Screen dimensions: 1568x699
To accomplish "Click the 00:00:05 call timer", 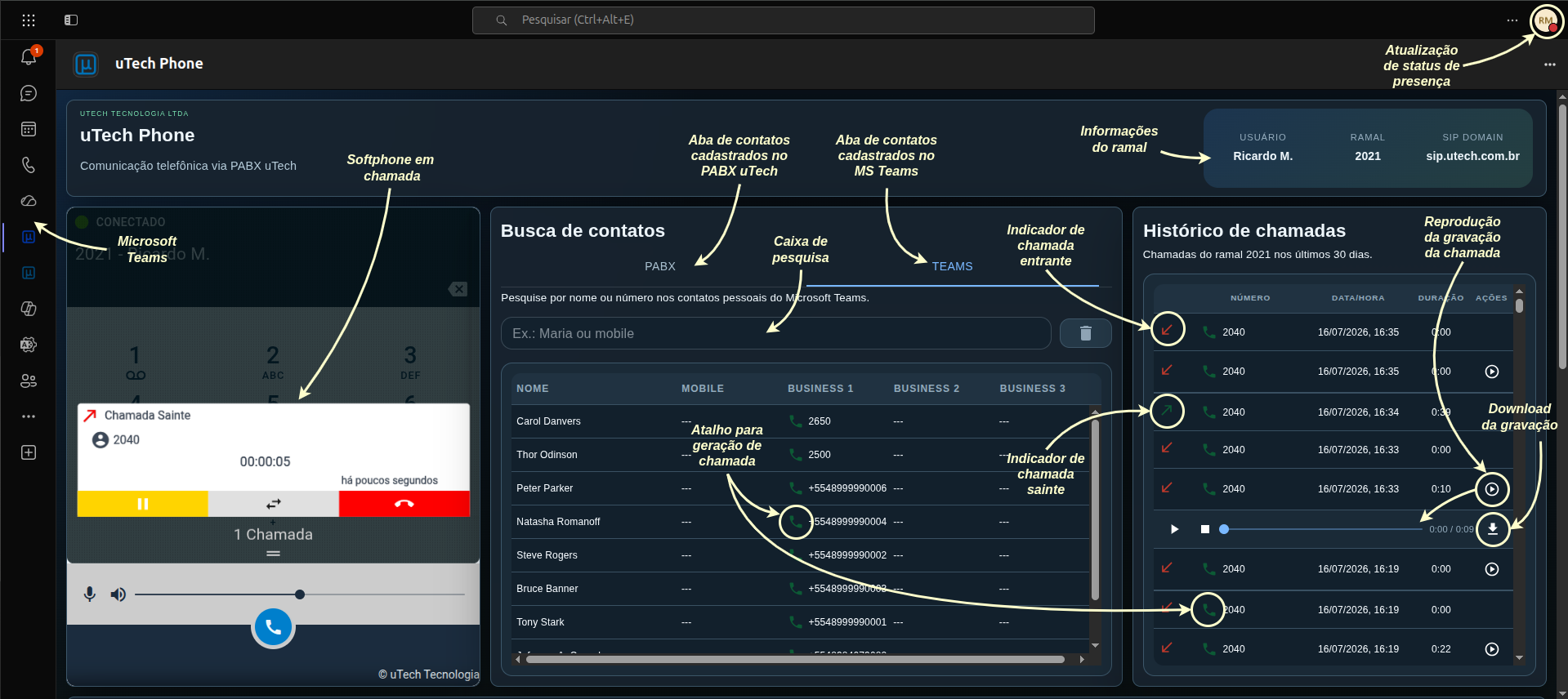I will [x=265, y=461].
